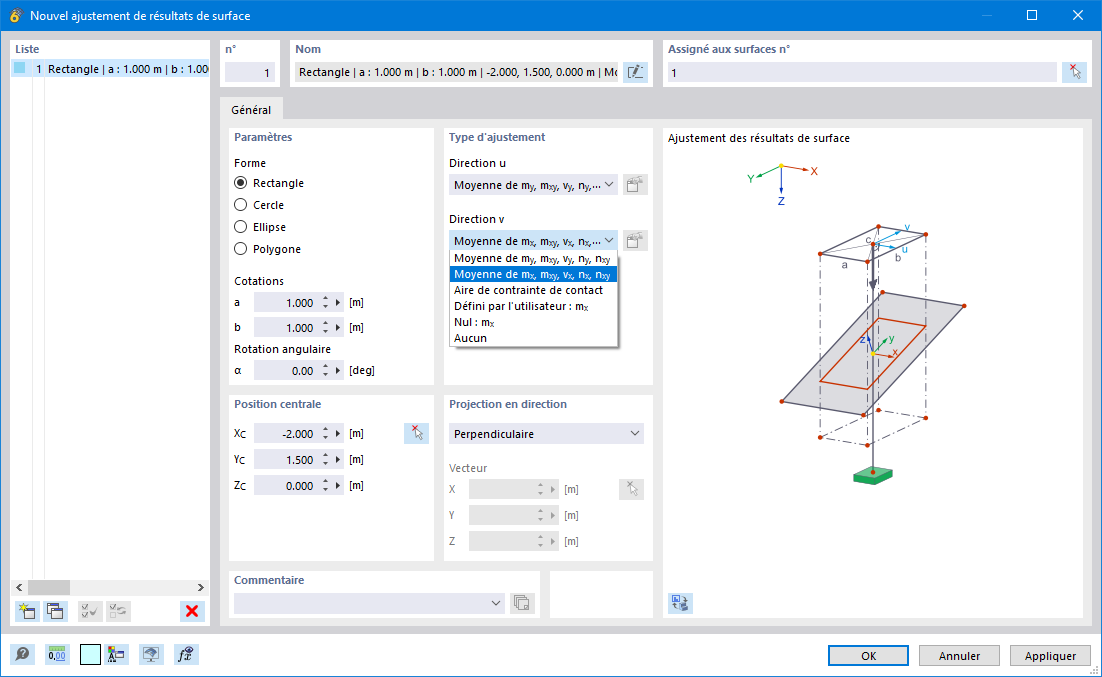
Task: Open the formula fx icon
Action: pos(186,655)
